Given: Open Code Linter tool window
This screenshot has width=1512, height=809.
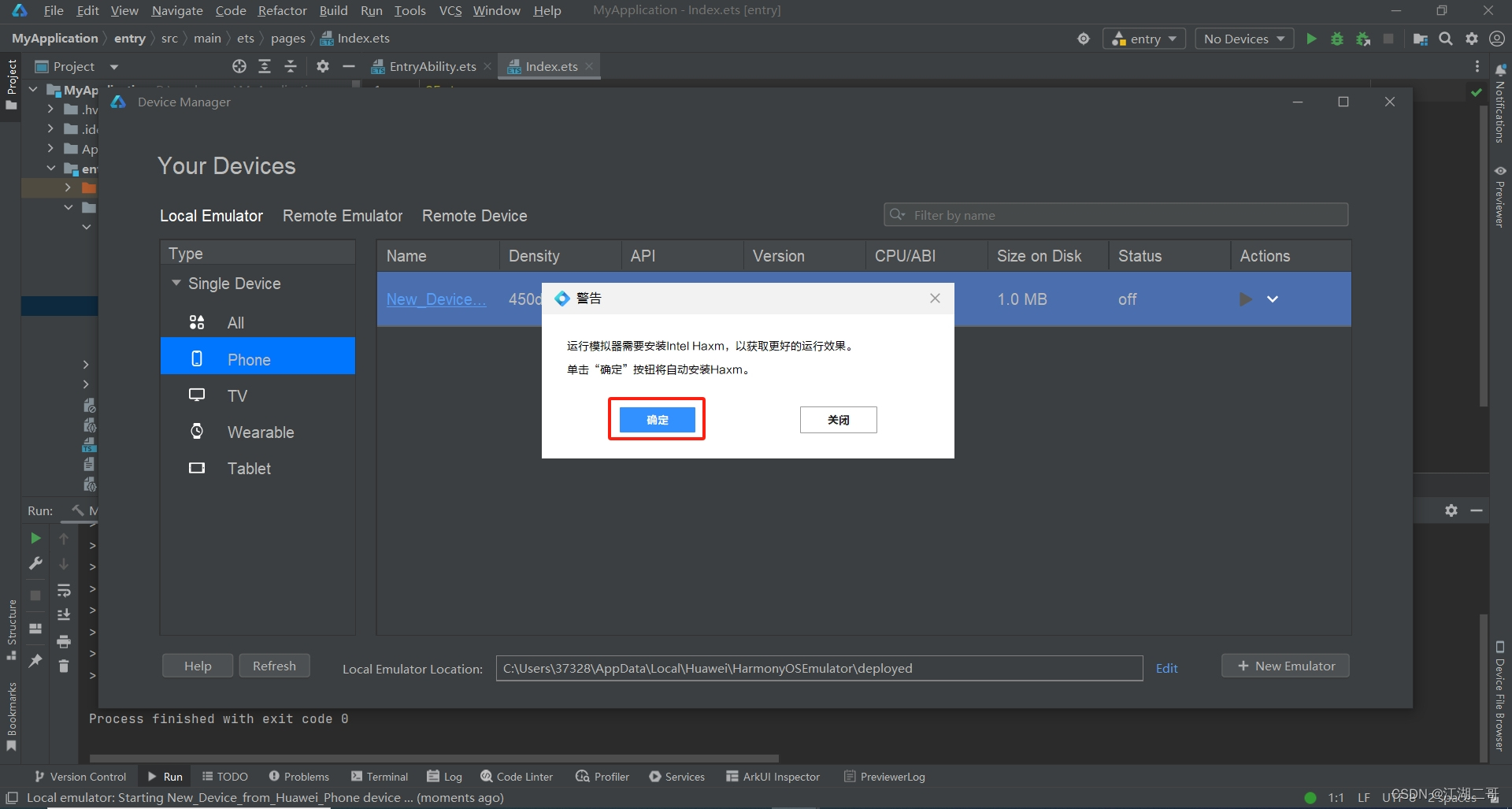Looking at the screenshot, I should [517, 776].
